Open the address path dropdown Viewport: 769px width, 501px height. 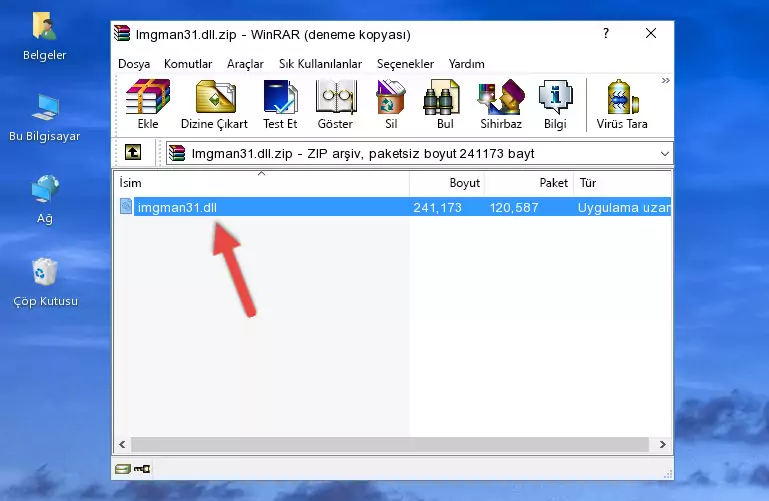pos(665,154)
